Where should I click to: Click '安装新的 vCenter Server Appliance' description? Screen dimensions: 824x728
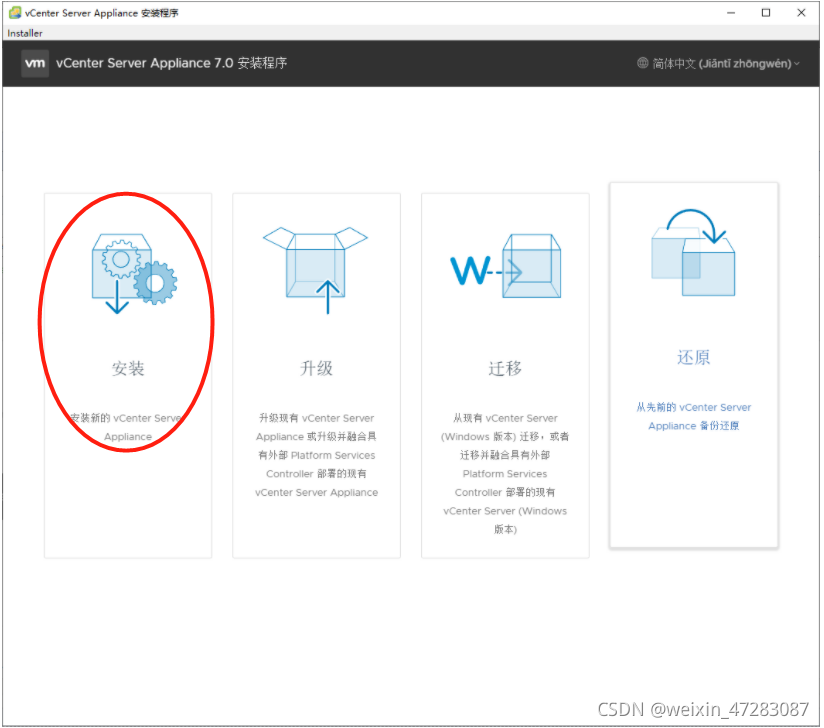[128, 427]
